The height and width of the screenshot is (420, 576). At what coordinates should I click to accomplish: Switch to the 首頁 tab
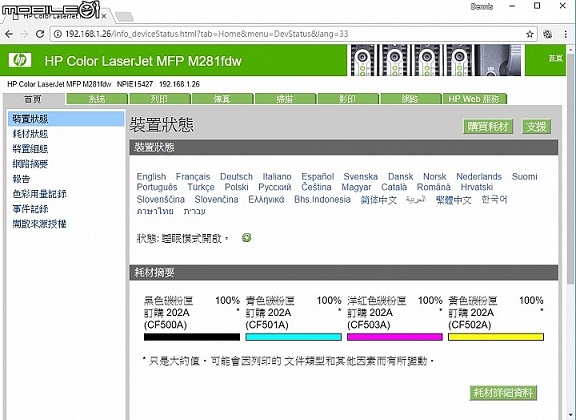(x=33, y=99)
